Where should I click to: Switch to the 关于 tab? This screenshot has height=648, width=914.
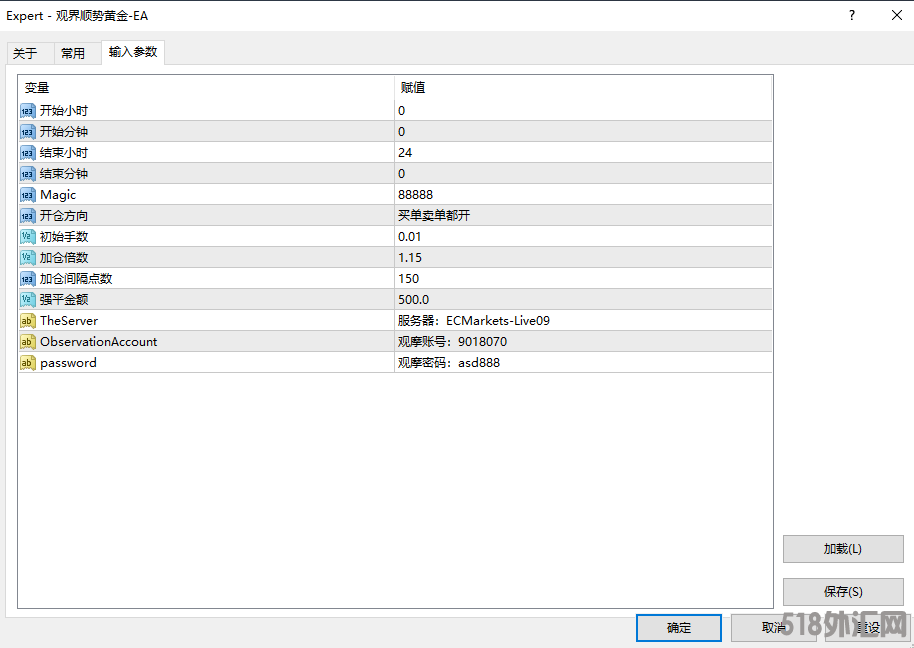coord(25,54)
